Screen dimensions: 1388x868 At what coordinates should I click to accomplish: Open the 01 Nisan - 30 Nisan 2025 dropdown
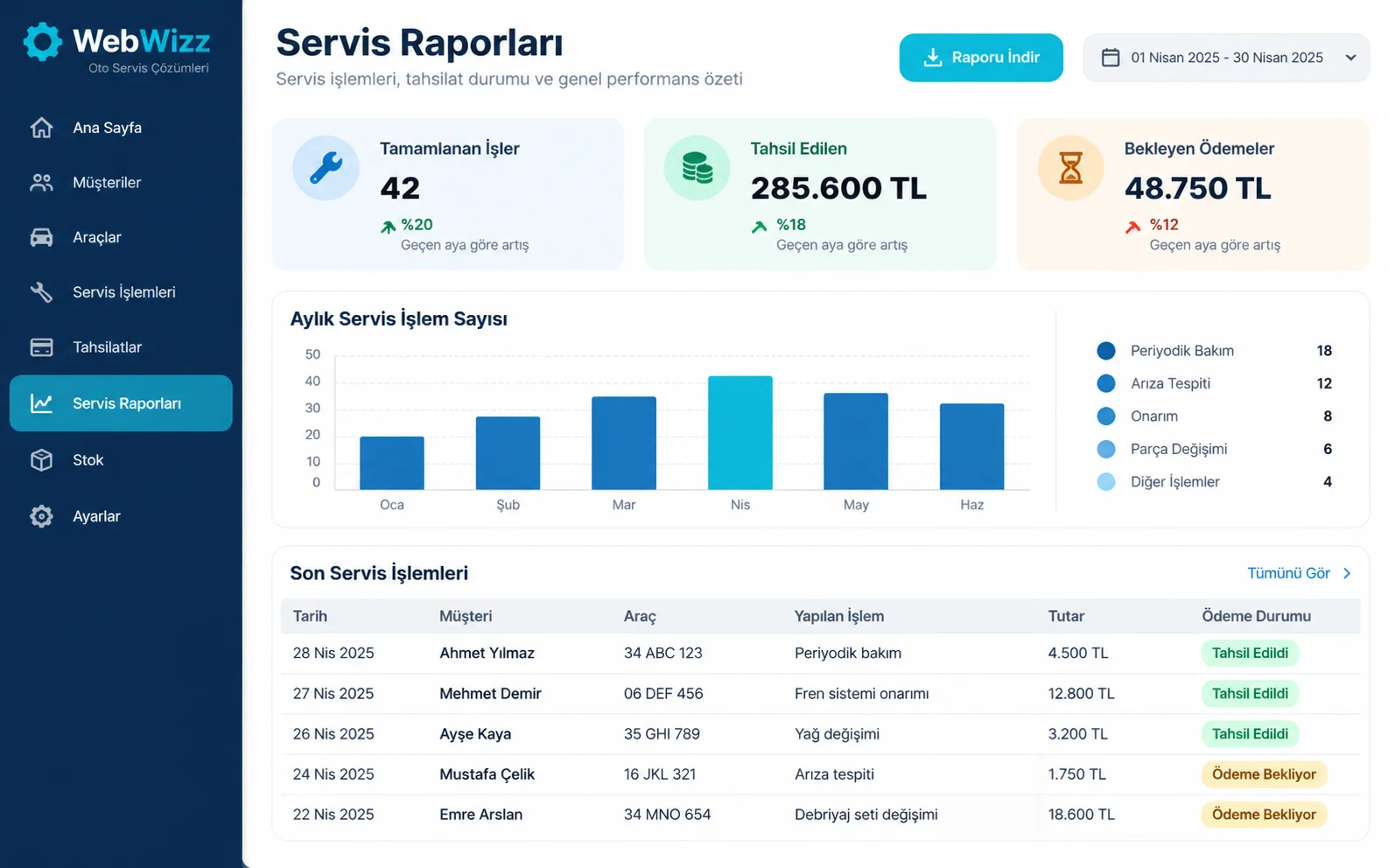tap(1226, 58)
